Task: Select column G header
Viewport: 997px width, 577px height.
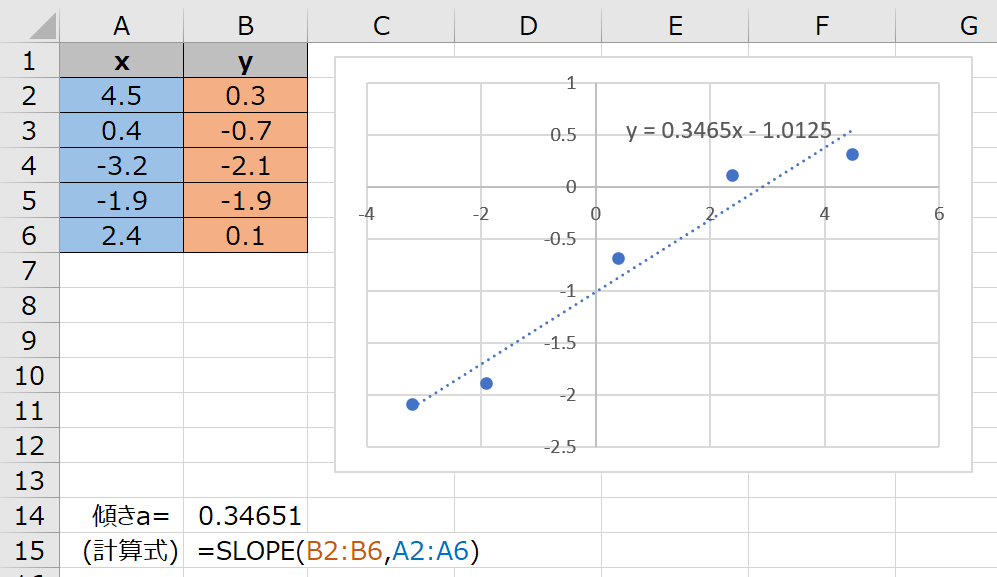Action: (x=946, y=26)
